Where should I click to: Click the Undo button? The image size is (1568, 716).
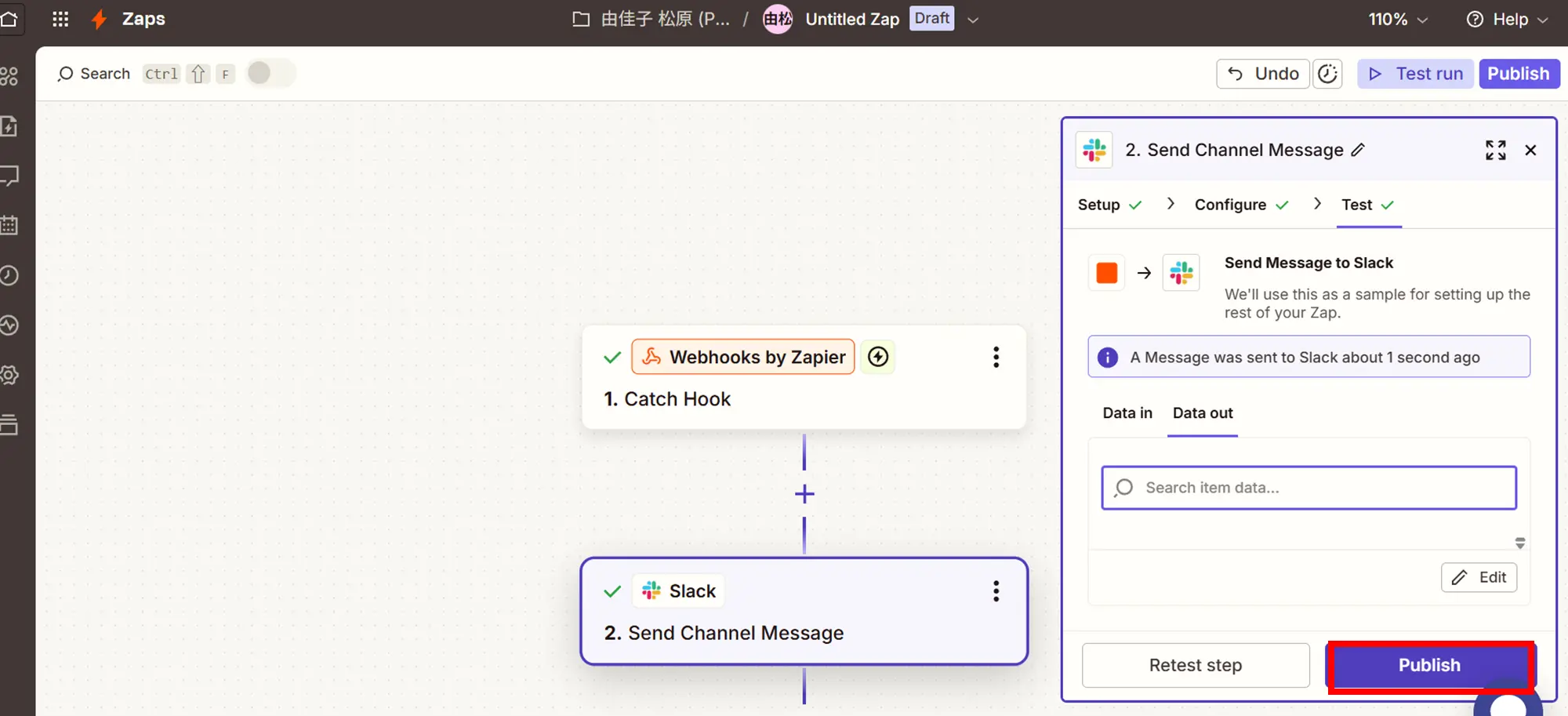point(1262,74)
